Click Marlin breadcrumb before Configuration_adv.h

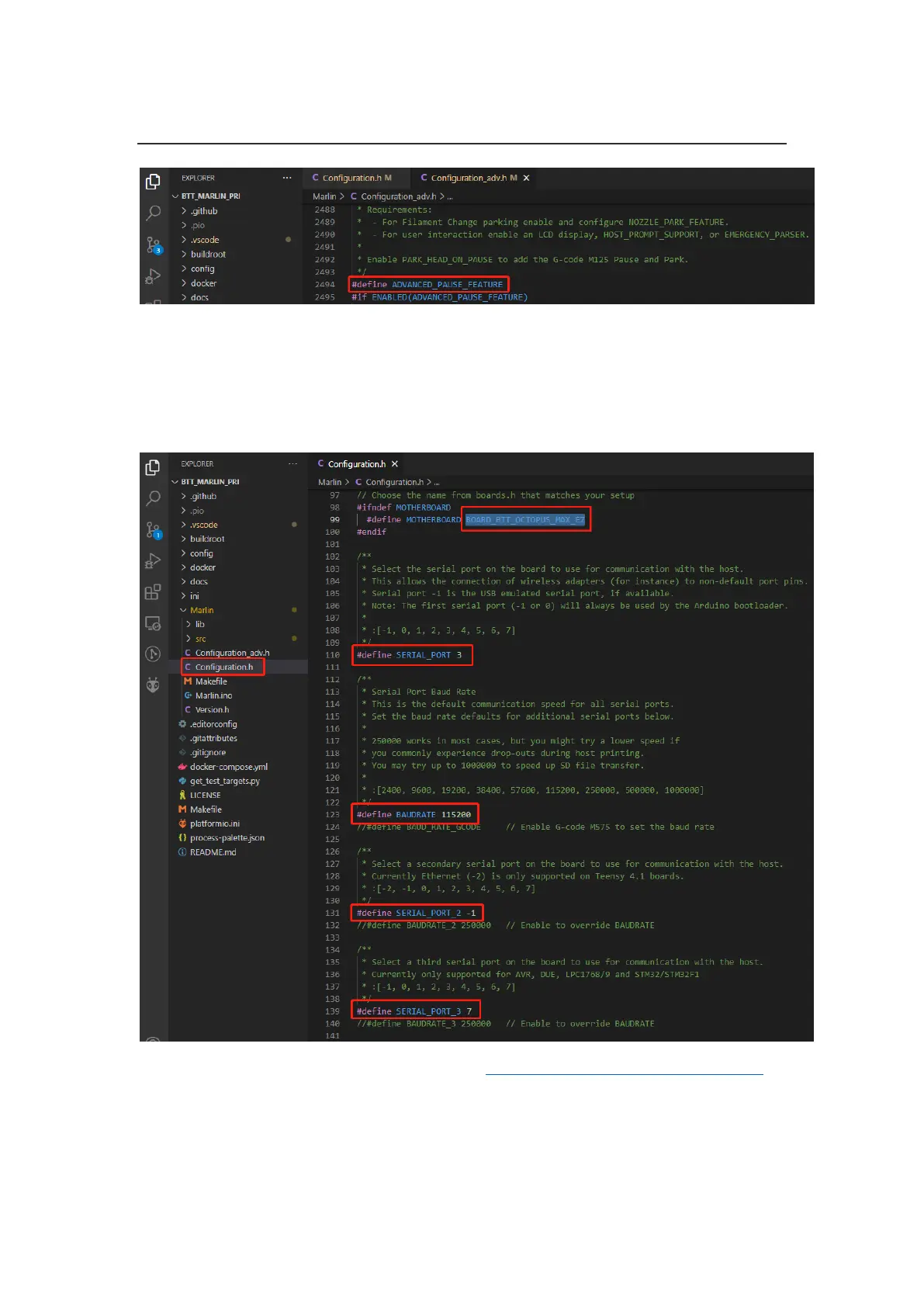click(324, 196)
